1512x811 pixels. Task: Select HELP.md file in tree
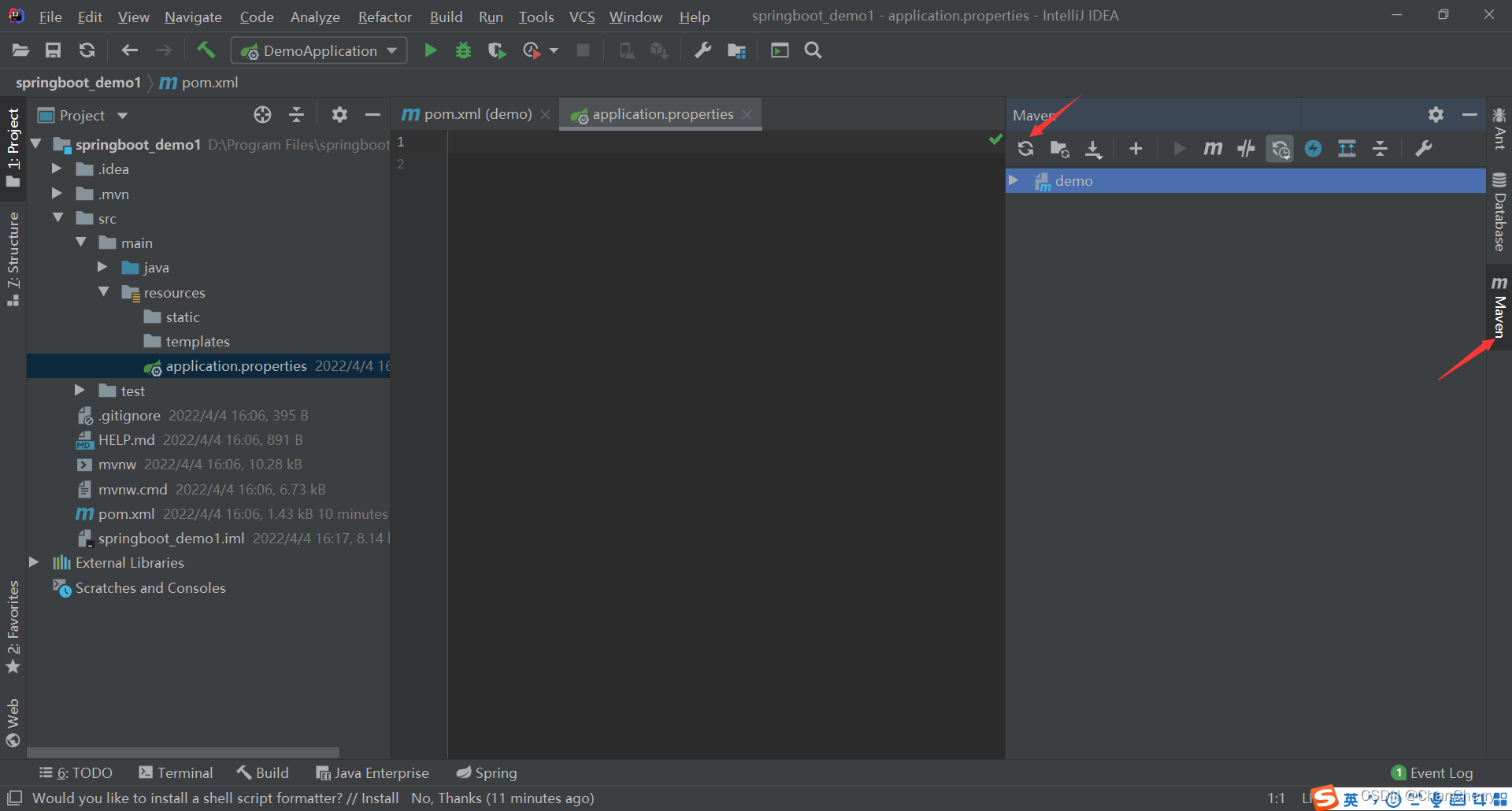tap(126, 439)
